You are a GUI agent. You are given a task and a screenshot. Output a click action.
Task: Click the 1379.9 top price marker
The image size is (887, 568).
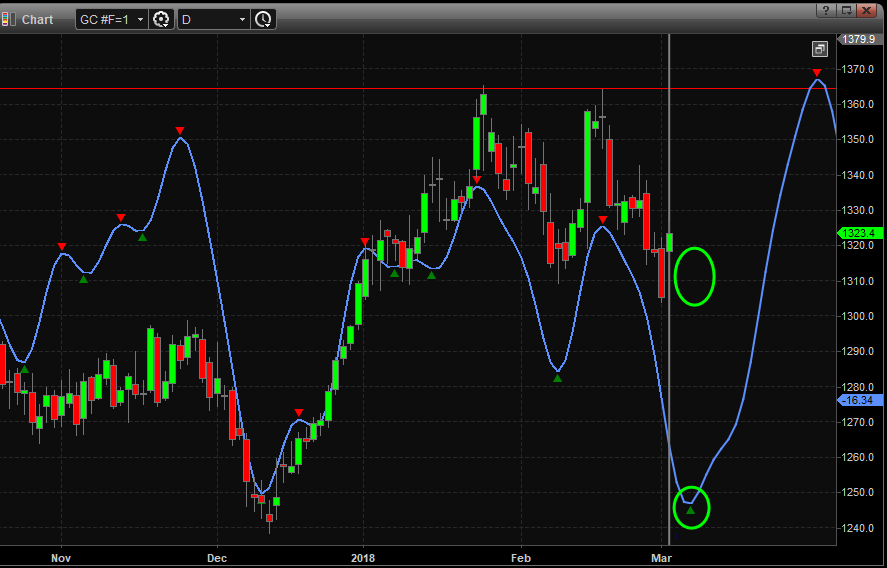tap(859, 39)
